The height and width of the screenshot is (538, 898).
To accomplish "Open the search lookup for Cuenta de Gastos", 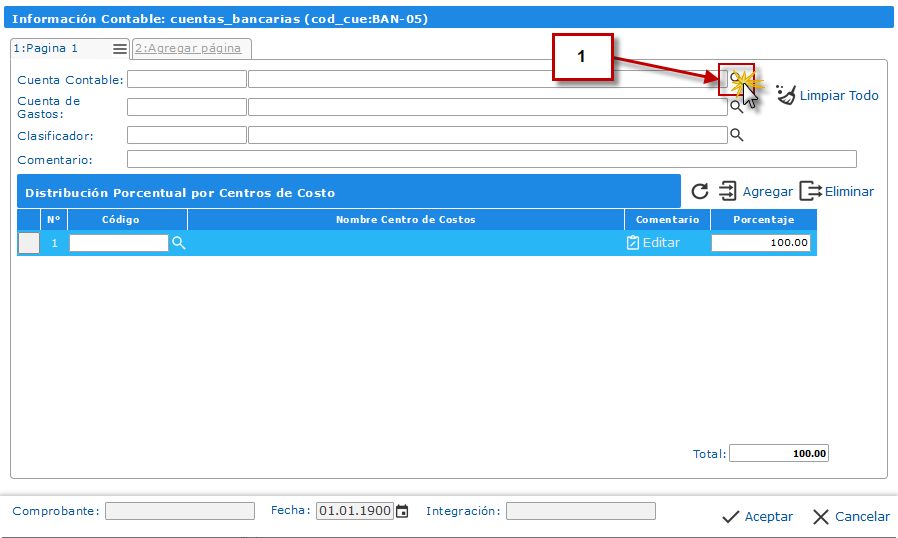I will coord(736,107).
